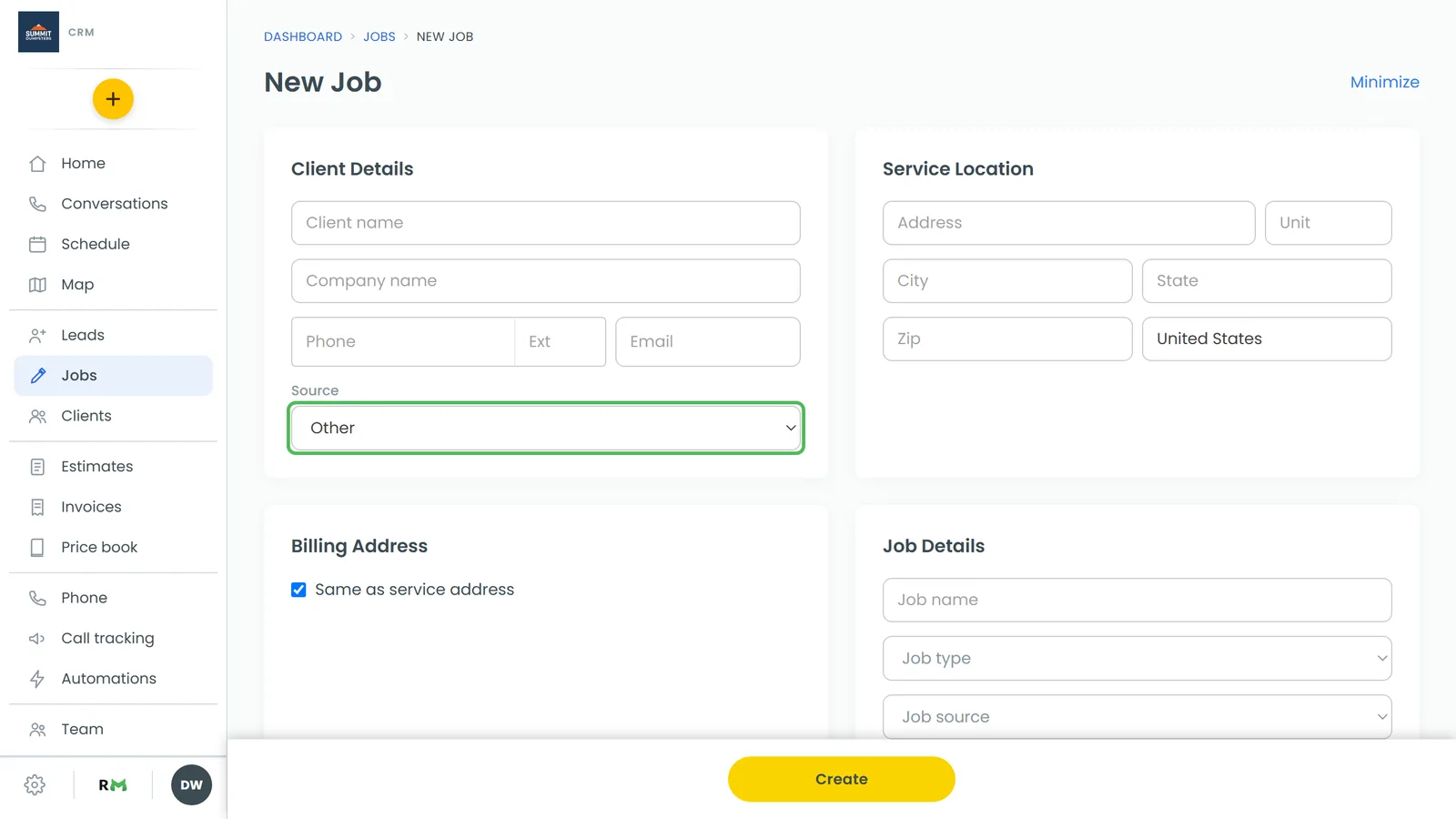Click into the Phone number field
This screenshot has width=1456, height=819.
pos(403,342)
